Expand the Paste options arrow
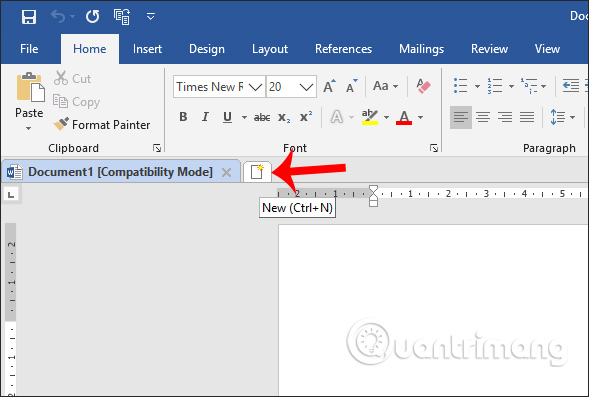This screenshot has width=589, height=397. tap(29, 128)
